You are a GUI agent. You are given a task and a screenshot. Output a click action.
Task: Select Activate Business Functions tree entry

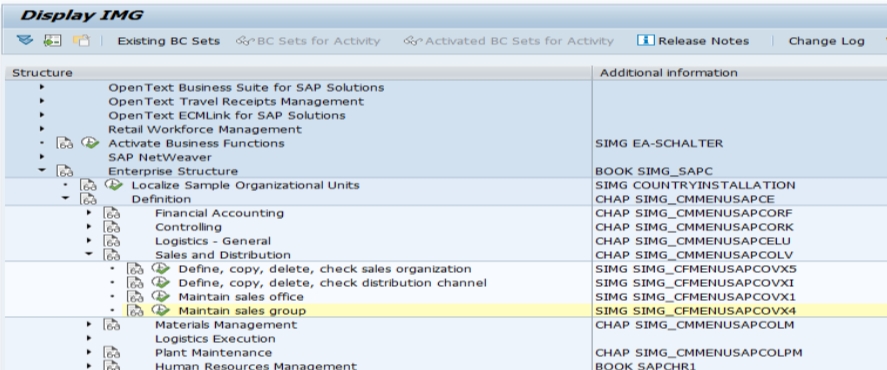[x=196, y=143]
